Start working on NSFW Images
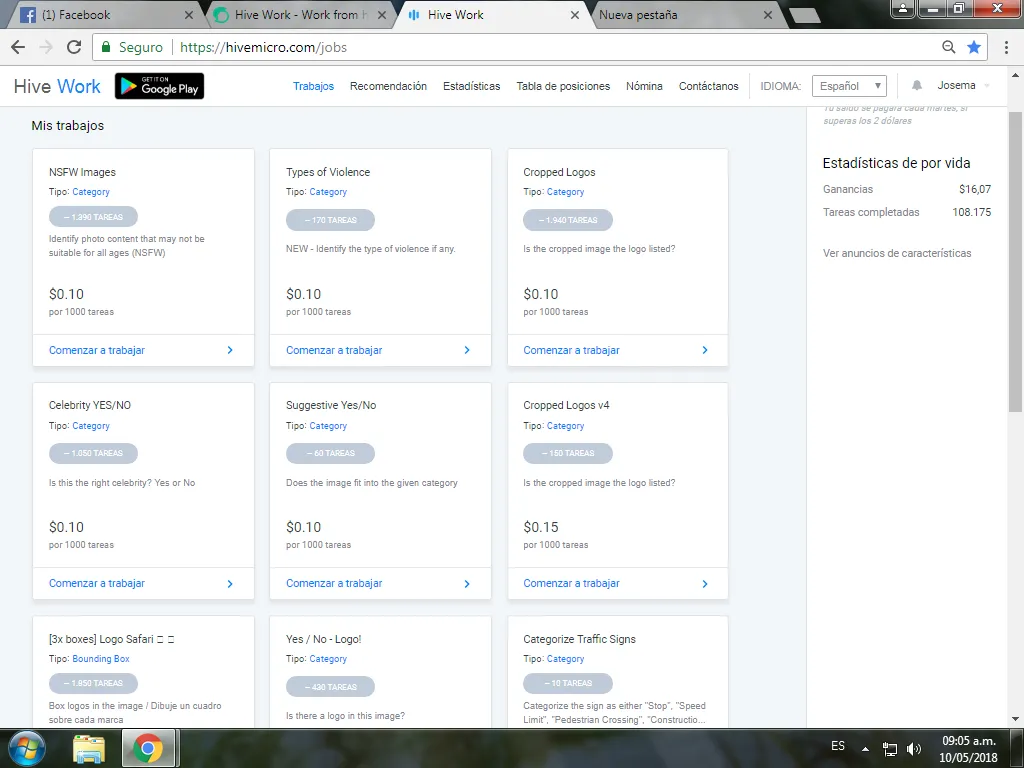Screen dimensions: 1024x768 coord(97,350)
